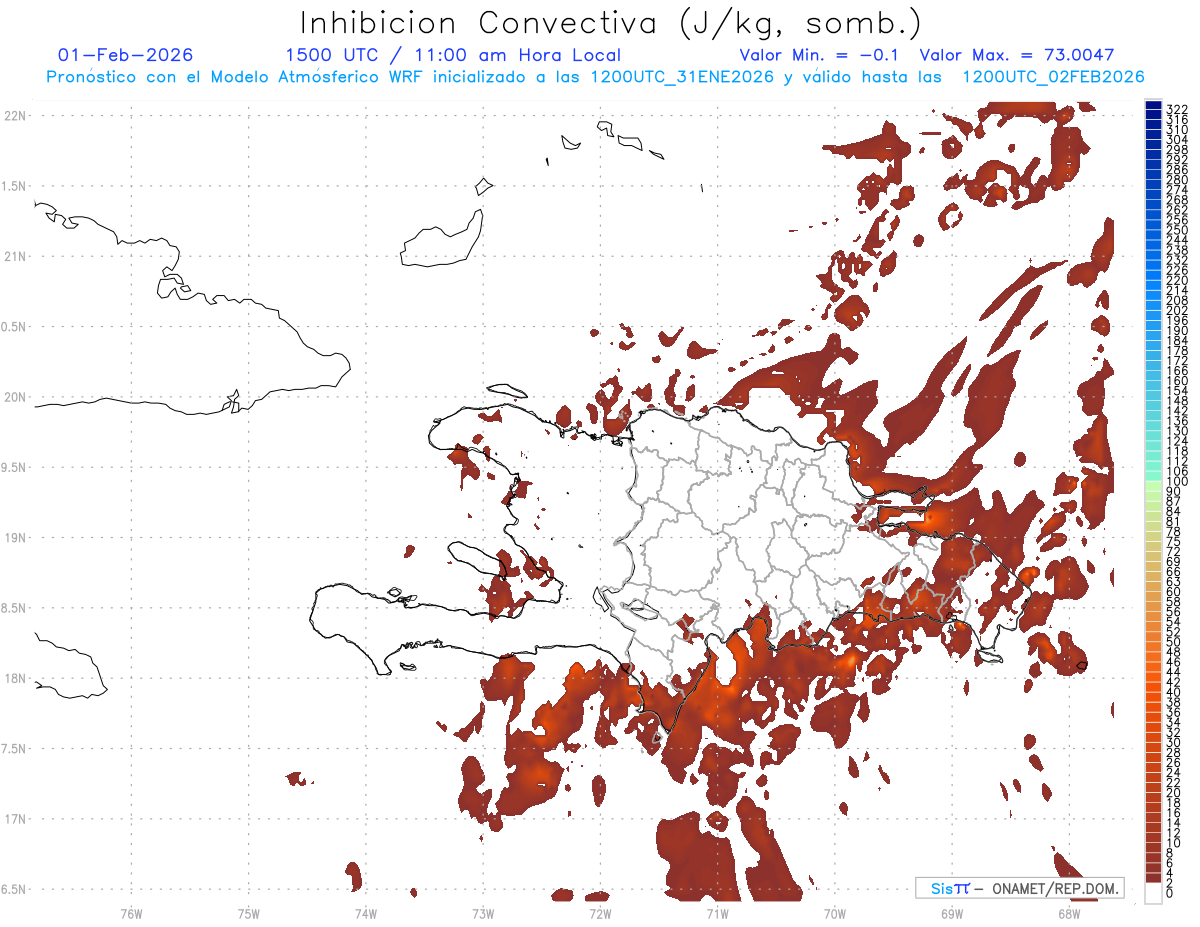The image size is (1200, 927).
Task: Click the "21N" latitude label
Action: click(14, 256)
